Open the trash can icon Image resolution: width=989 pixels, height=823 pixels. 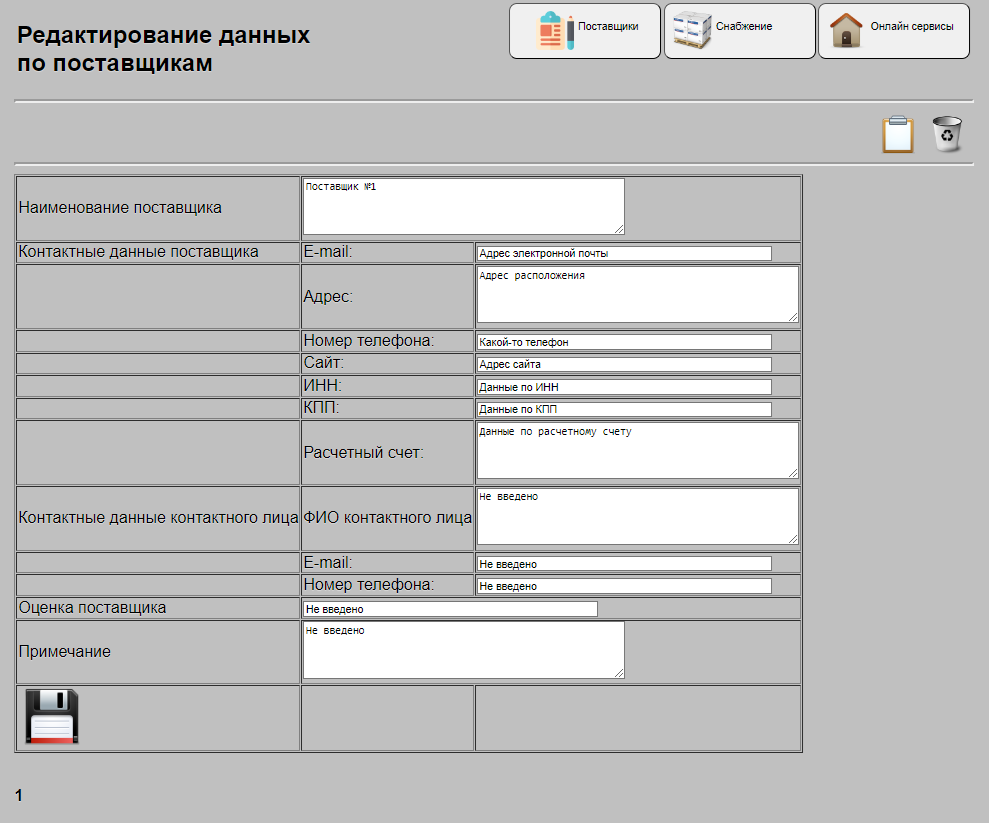[x=947, y=133]
